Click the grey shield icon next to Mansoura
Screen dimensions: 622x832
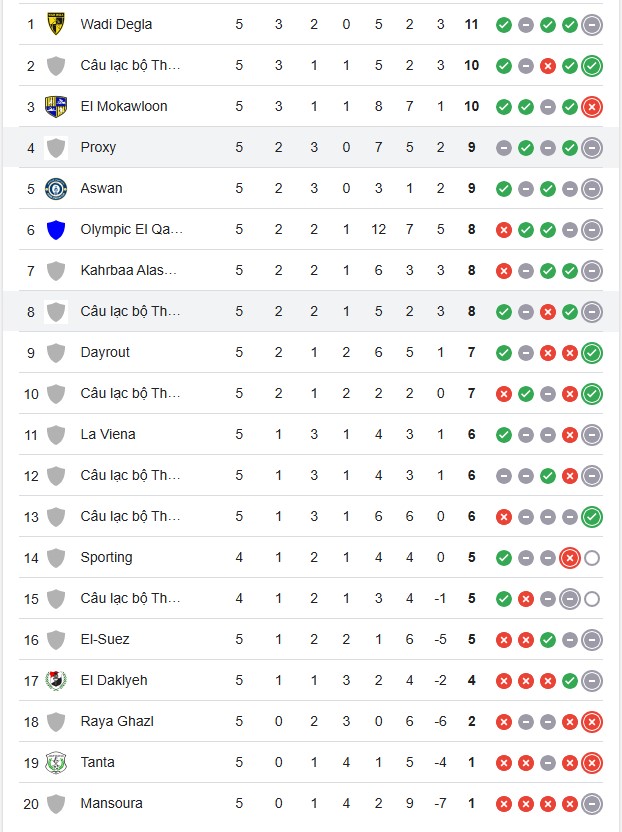(x=56, y=803)
